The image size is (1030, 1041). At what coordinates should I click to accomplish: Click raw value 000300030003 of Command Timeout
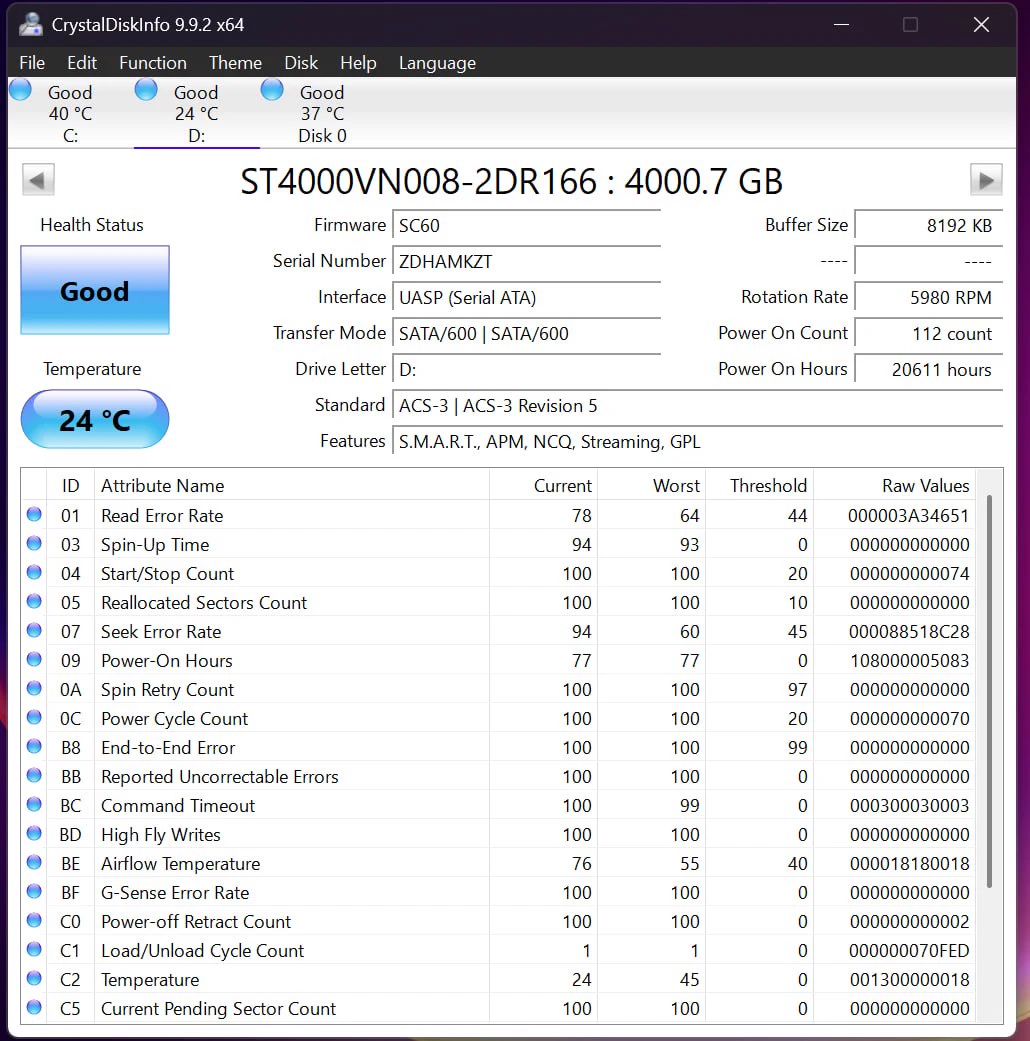point(909,805)
